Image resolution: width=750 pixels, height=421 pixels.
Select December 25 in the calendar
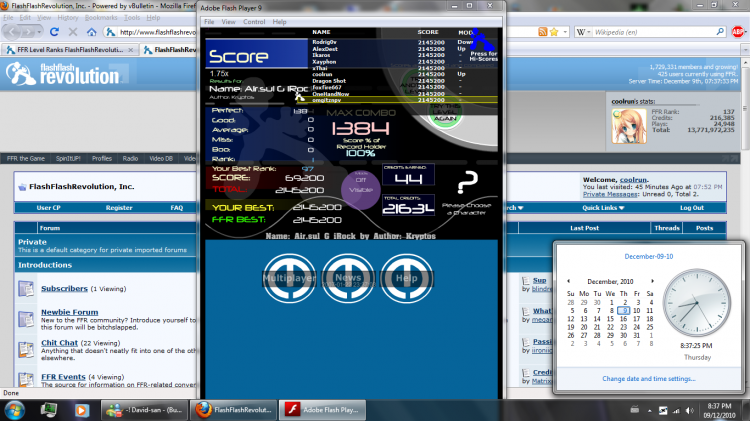pyautogui.click(x=650, y=327)
